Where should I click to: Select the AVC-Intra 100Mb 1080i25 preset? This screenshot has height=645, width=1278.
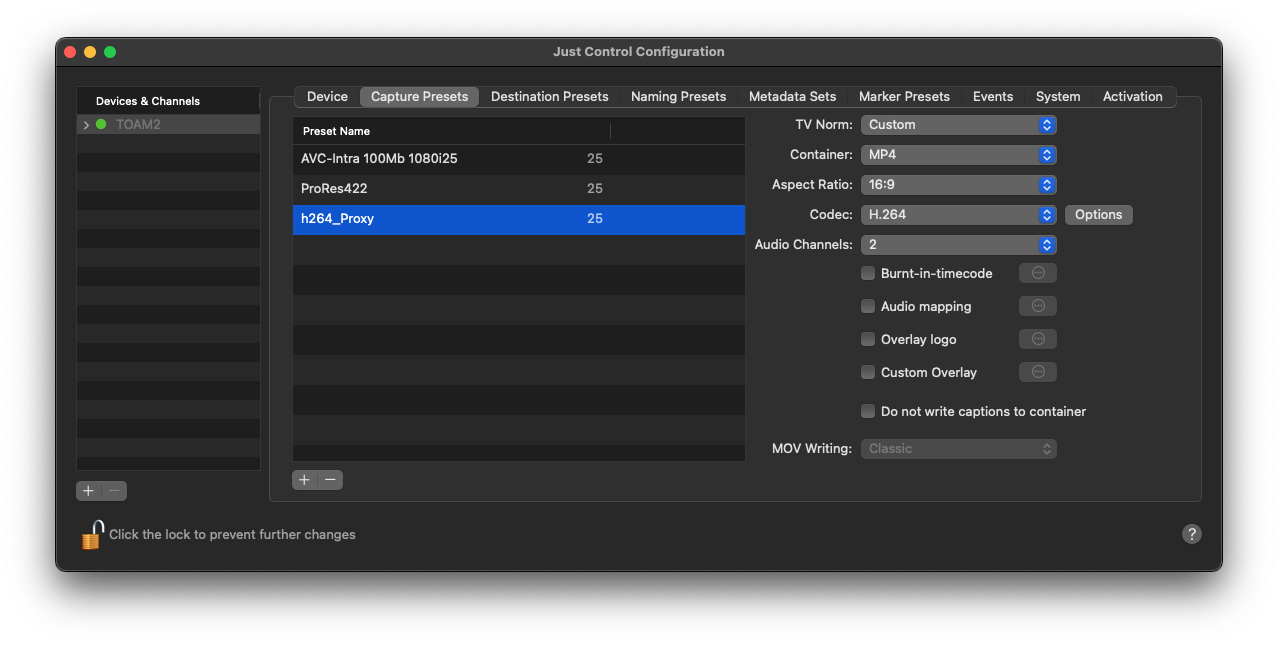coord(518,159)
